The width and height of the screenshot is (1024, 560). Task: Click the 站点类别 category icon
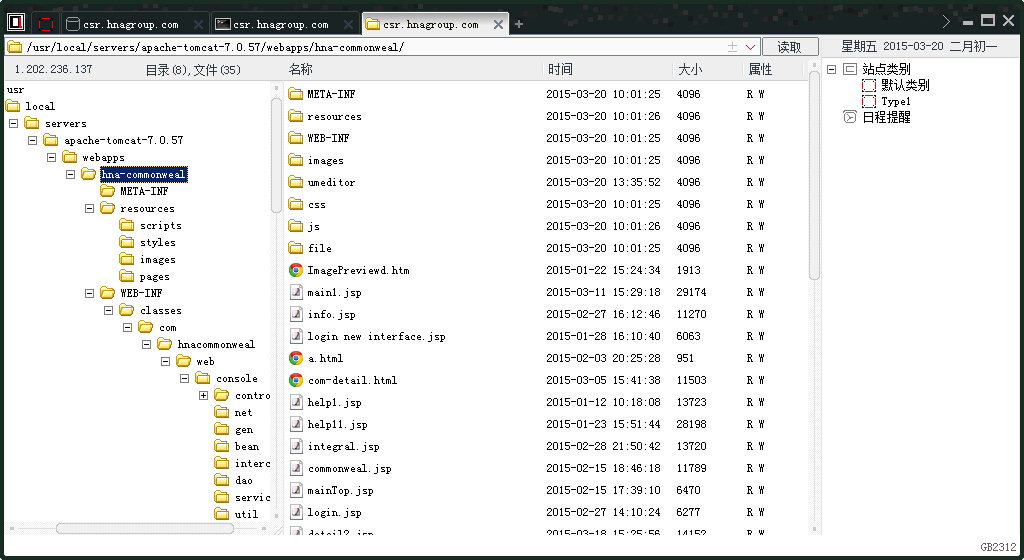click(850, 69)
